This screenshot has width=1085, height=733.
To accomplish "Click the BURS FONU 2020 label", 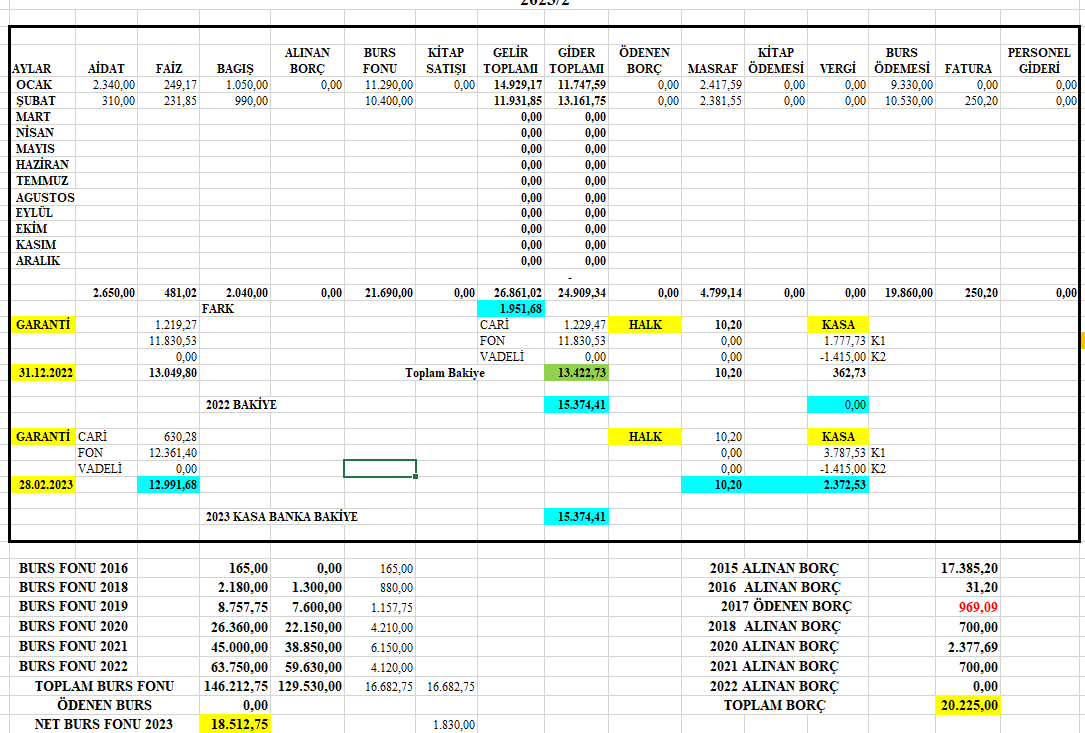I will [x=73, y=626].
